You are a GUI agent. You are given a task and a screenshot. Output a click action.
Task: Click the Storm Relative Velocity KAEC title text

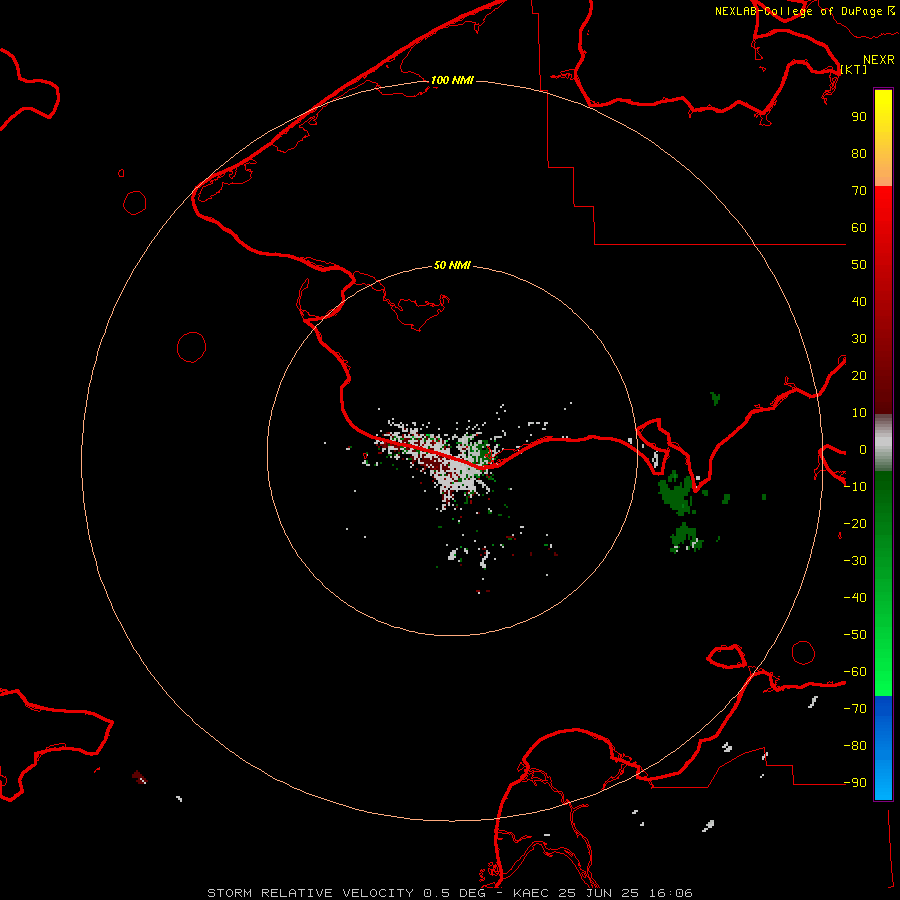450,893
